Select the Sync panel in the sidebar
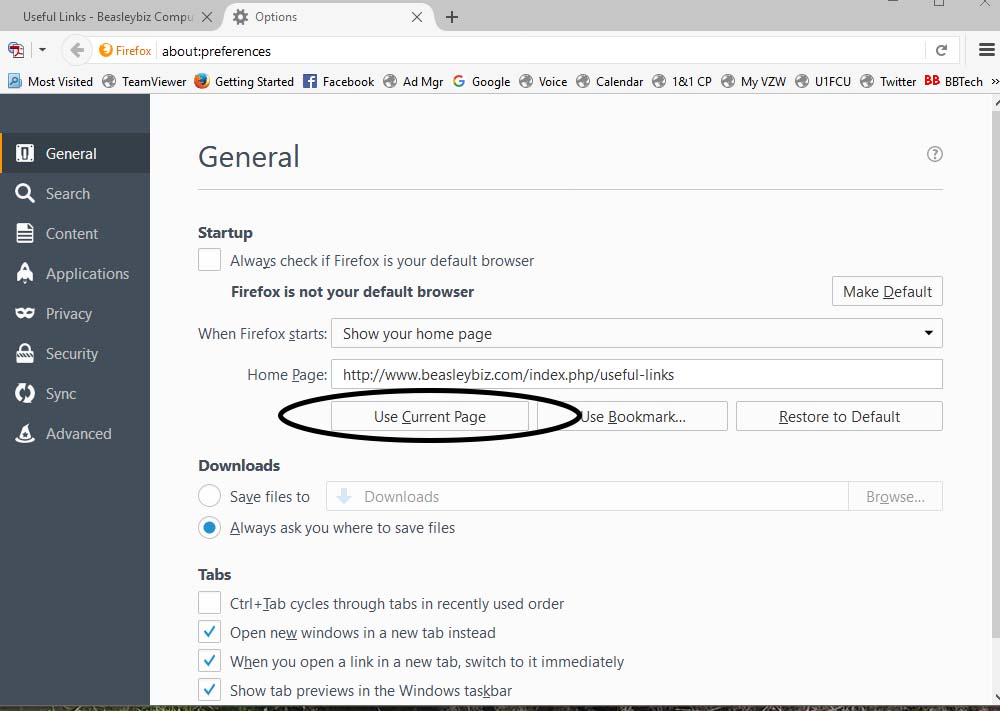 point(63,393)
